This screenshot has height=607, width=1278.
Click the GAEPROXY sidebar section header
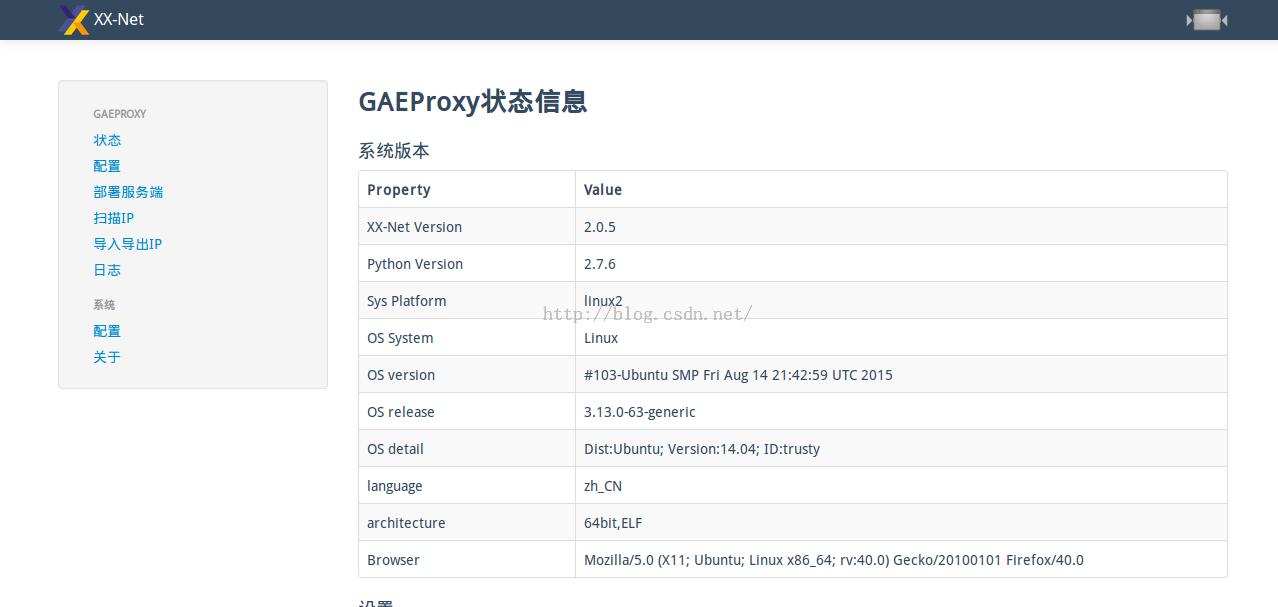[120, 114]
